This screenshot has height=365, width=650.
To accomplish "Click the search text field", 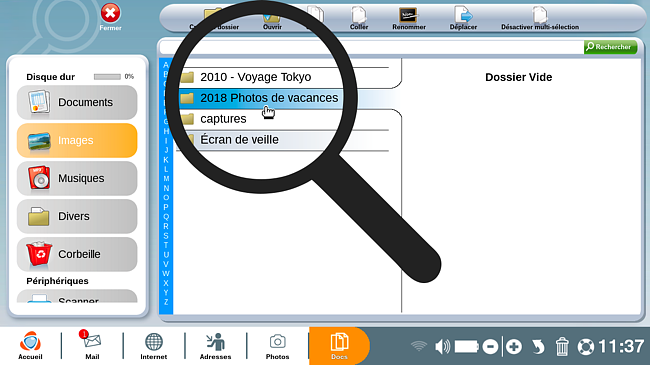I will 371,47.
